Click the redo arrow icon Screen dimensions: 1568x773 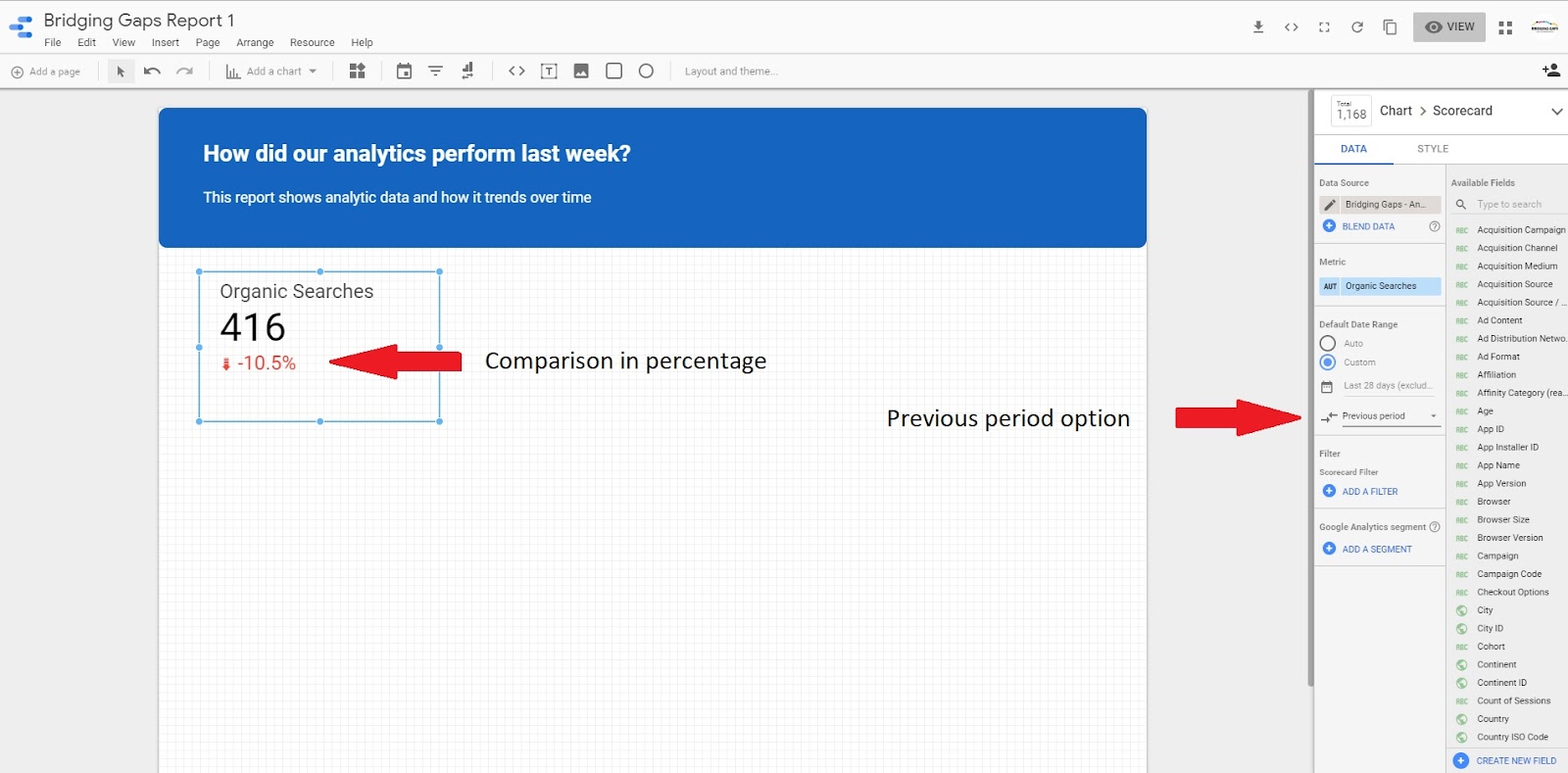click(x=184, y=72)
